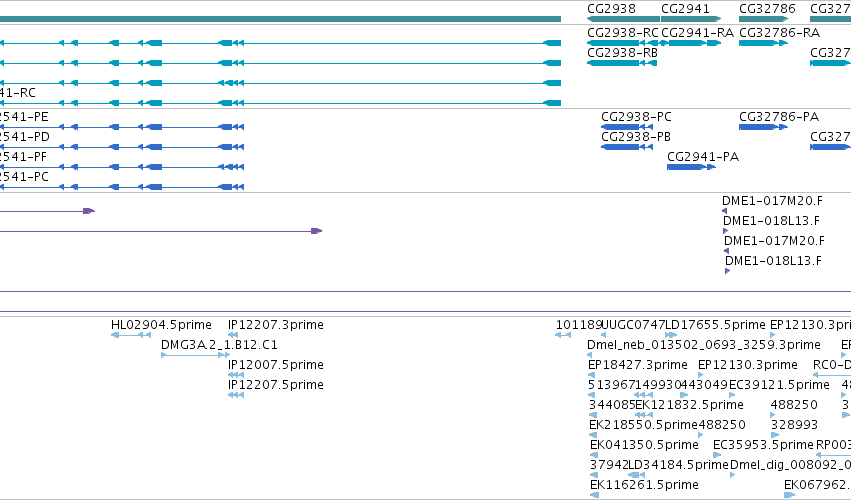The height and width of the screenshot is (500, 851).
Task: Open the 101189 EST label
Action: point(579,325)
